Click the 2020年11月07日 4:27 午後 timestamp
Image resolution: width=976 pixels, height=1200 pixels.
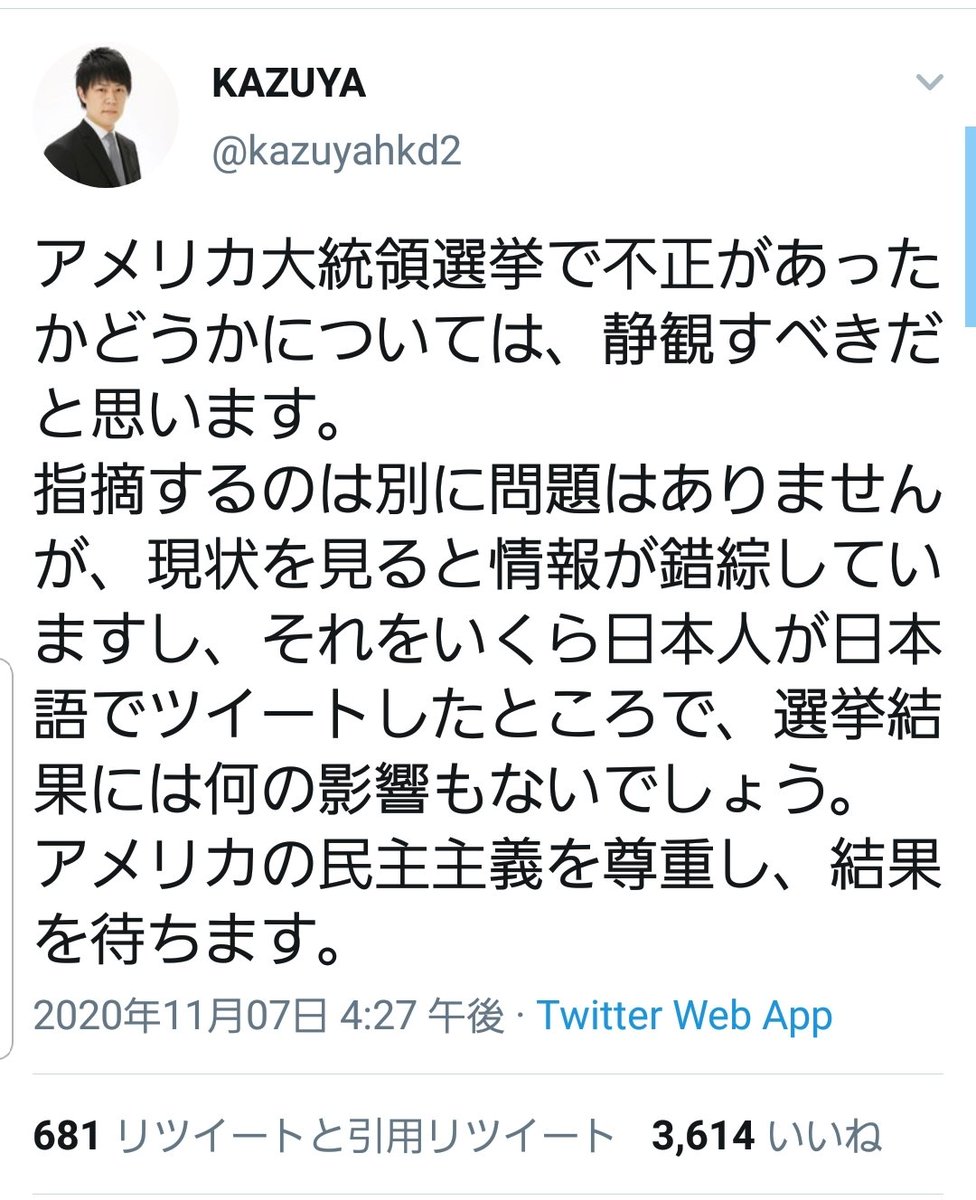[269, 1017]
